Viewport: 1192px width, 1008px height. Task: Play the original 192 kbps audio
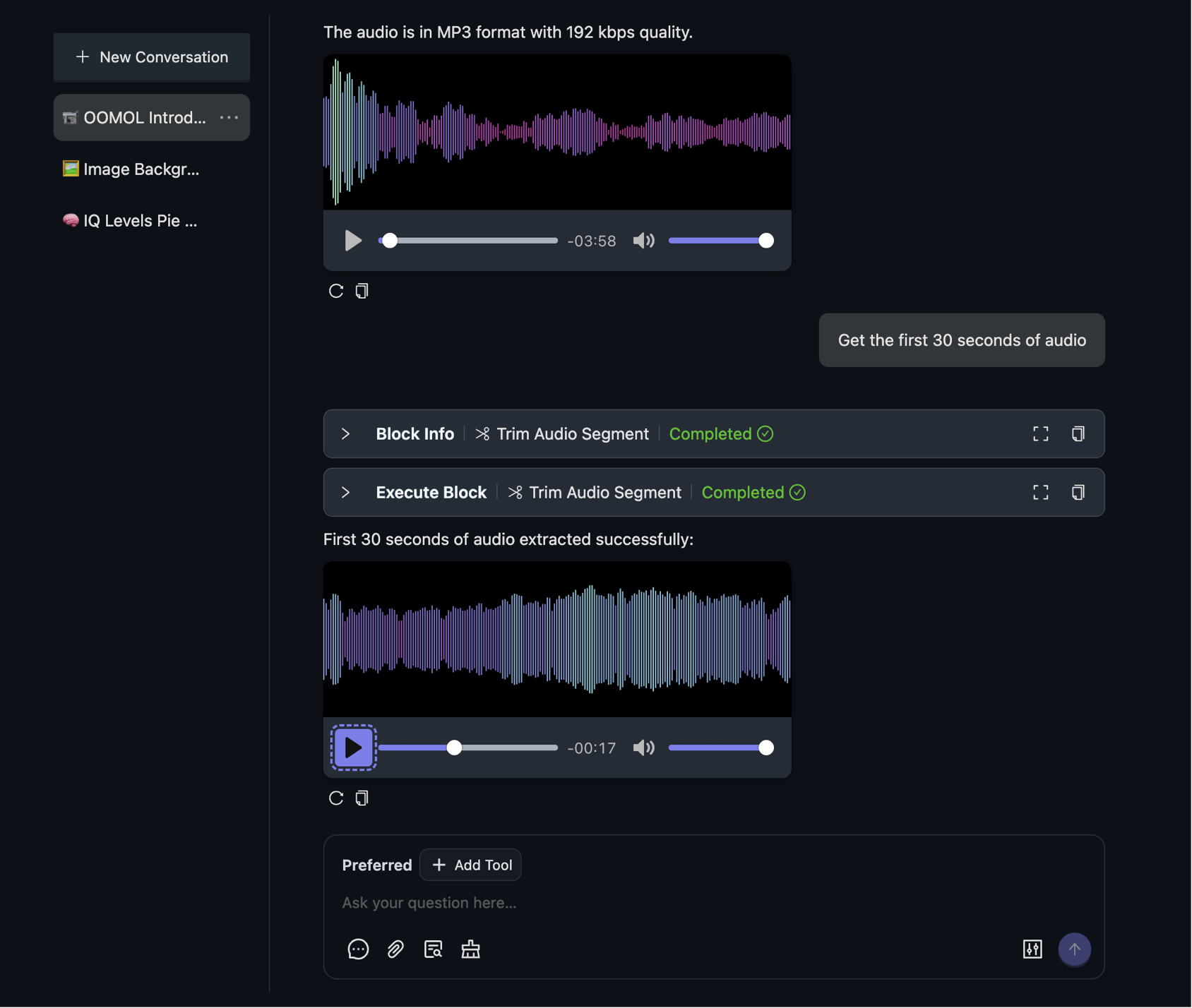coord(353,241)
